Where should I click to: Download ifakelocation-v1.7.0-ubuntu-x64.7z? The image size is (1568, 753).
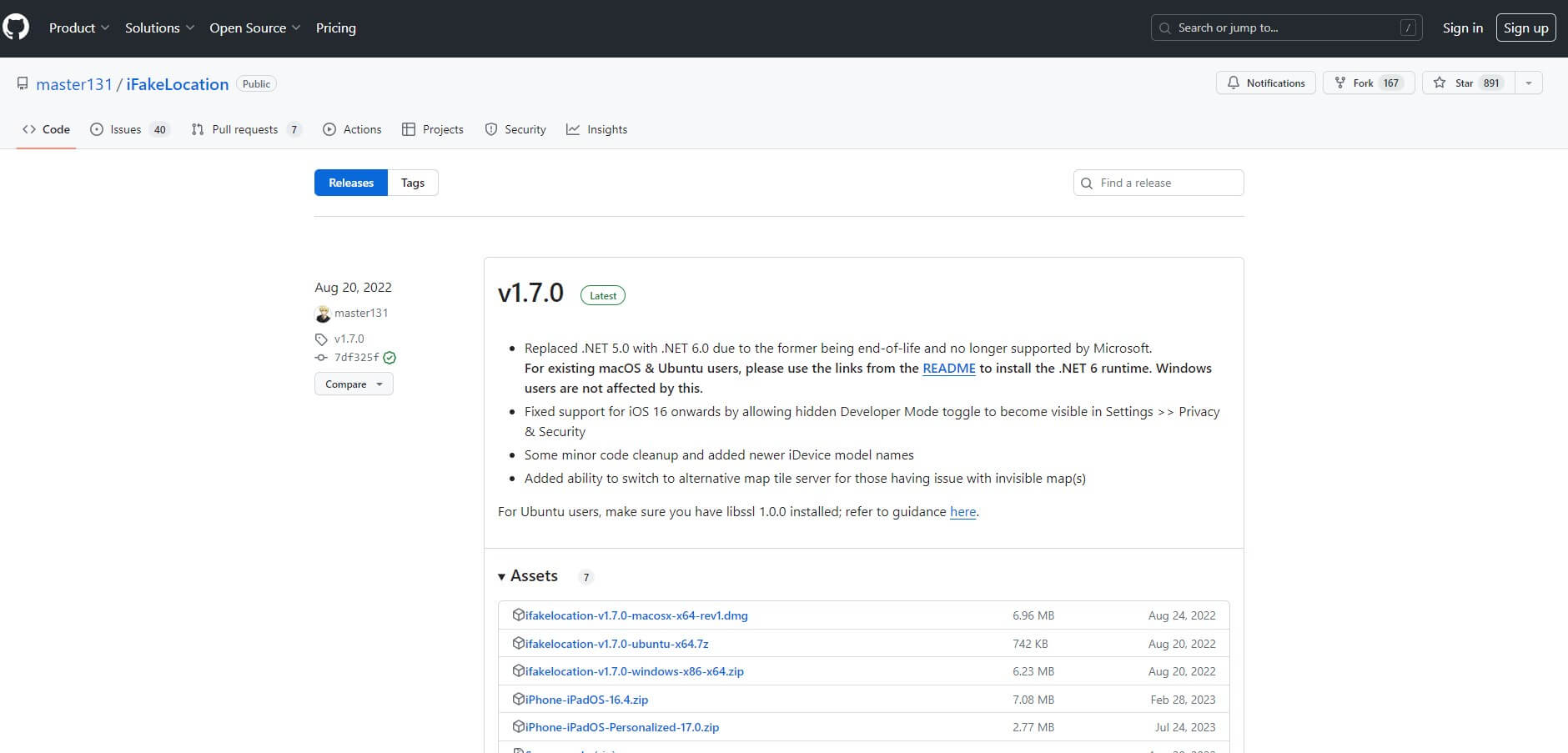617,644
